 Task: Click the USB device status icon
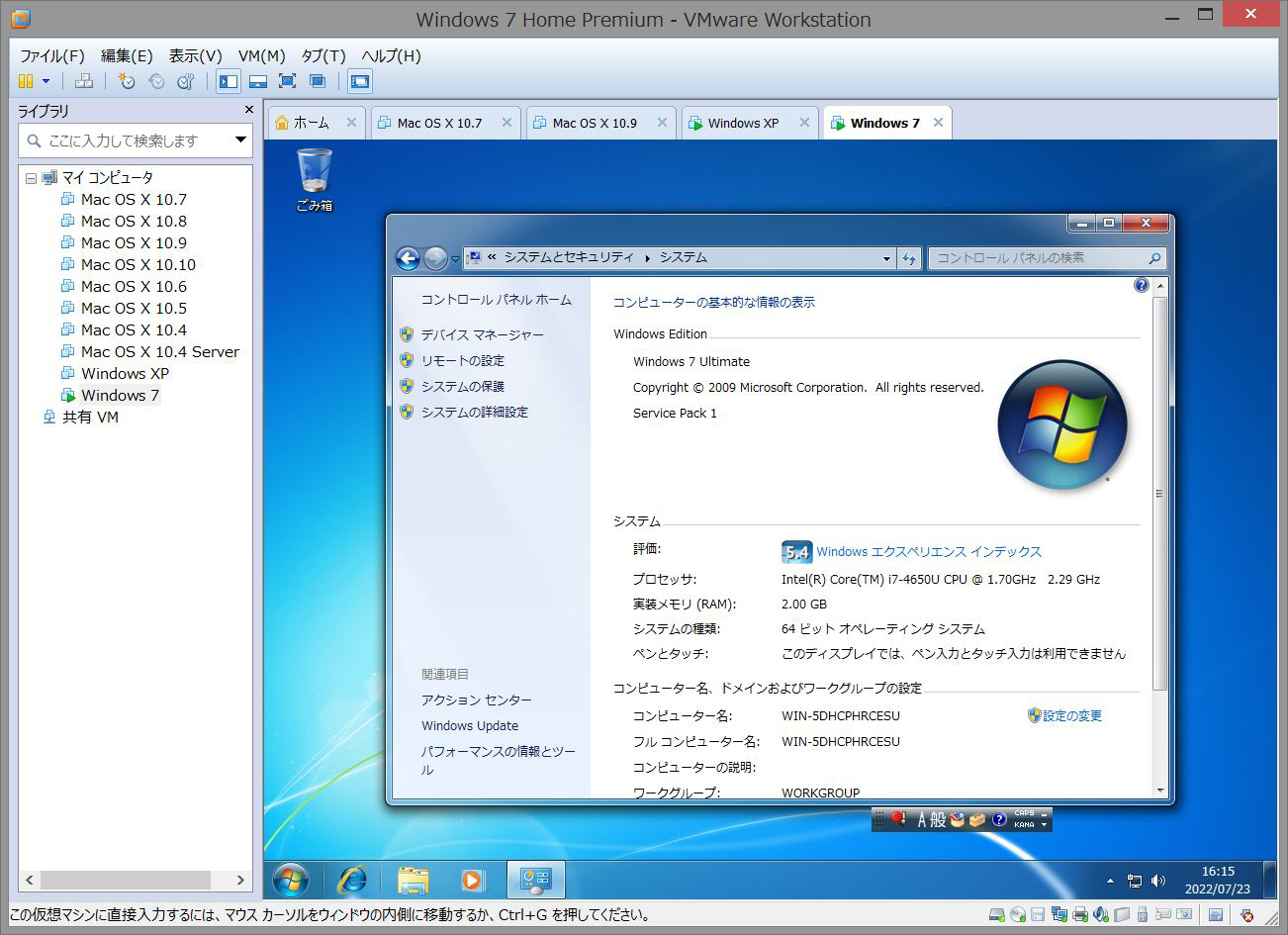coord(1143,915)
